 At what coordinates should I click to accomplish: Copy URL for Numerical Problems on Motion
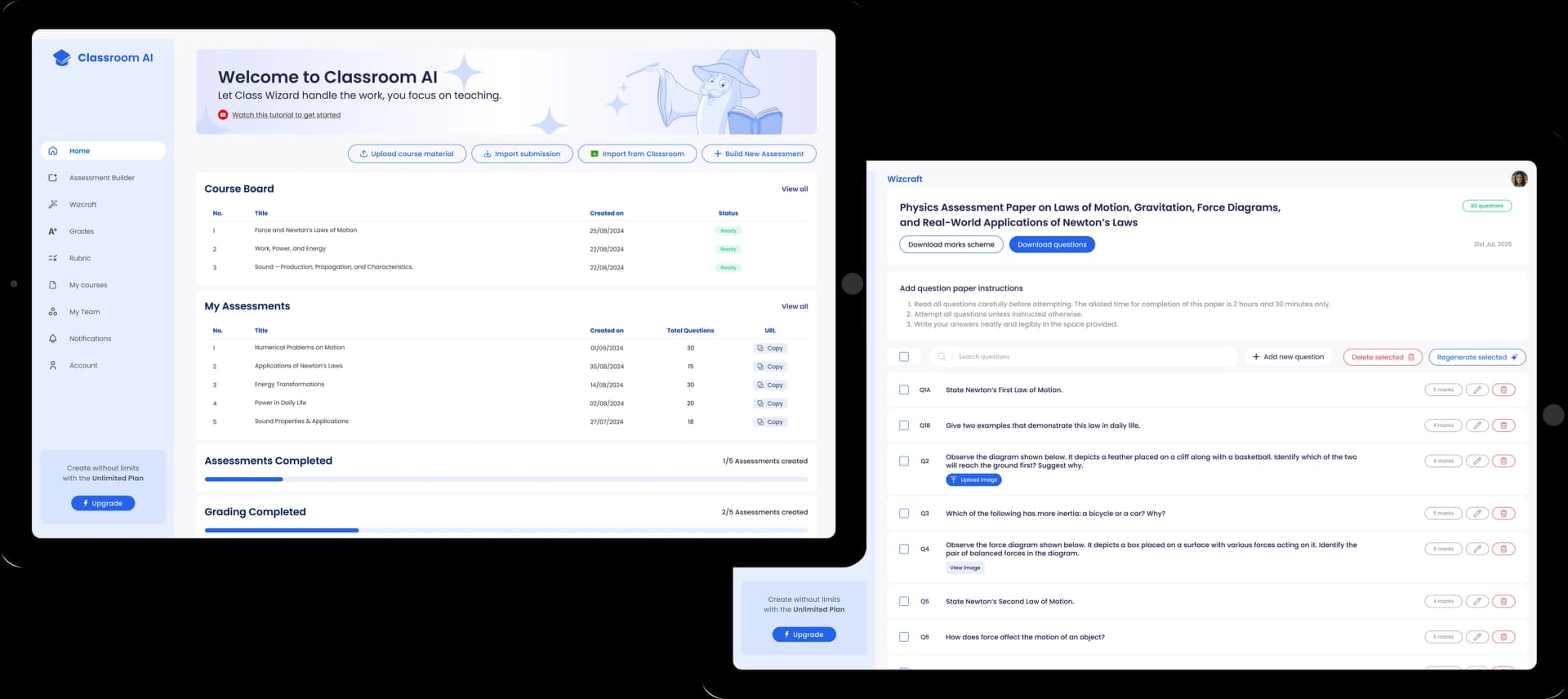point(770,349)
